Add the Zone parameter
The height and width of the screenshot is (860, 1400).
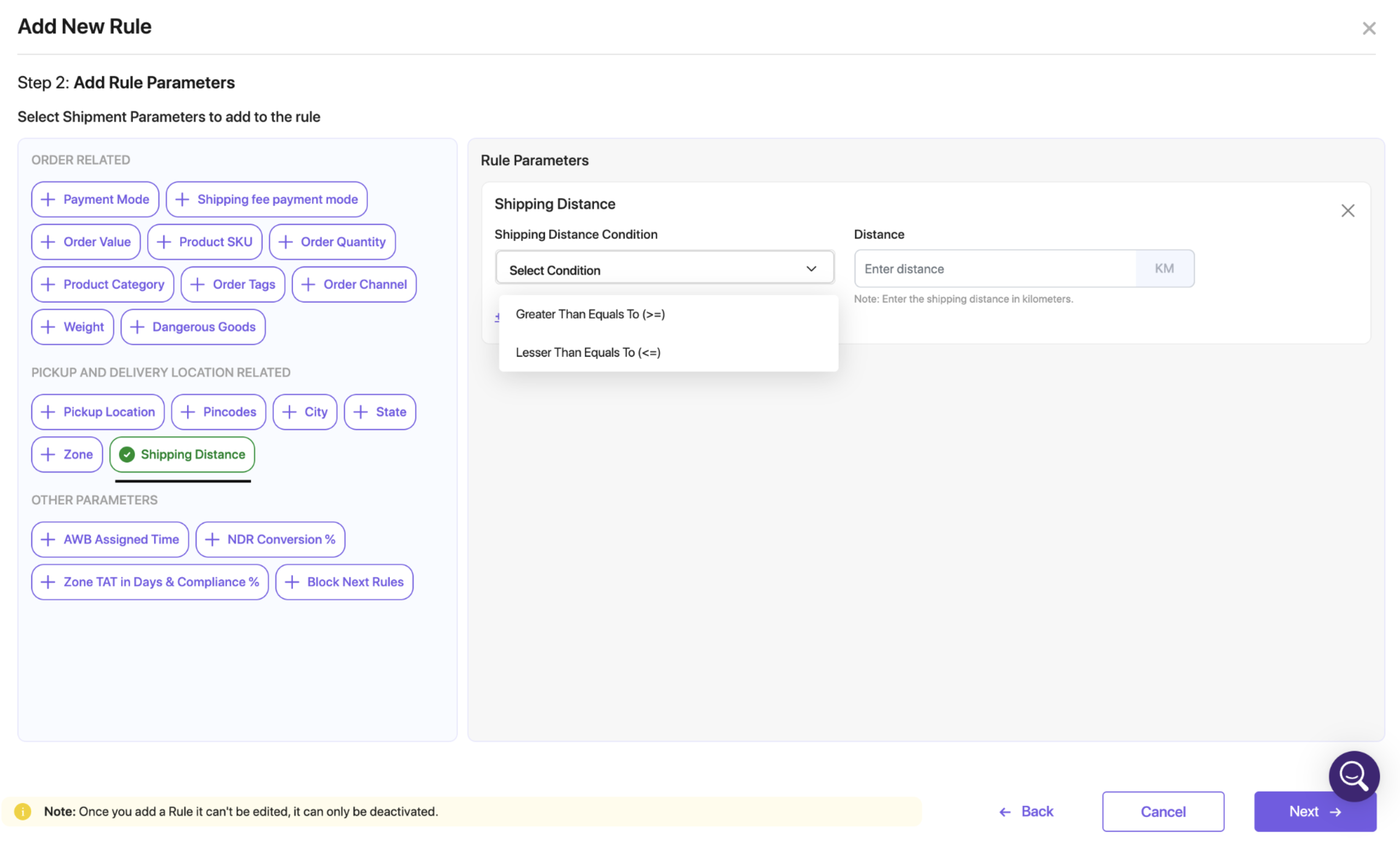point(67,455)
